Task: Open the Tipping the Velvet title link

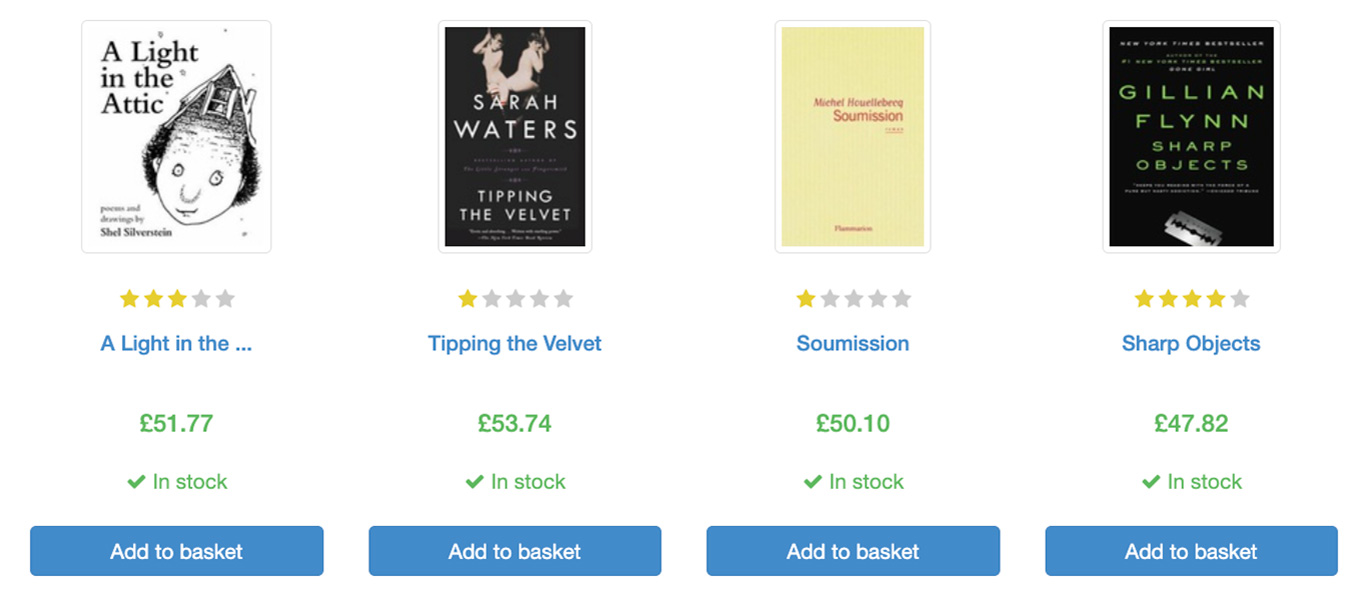Action: point(515,344)
